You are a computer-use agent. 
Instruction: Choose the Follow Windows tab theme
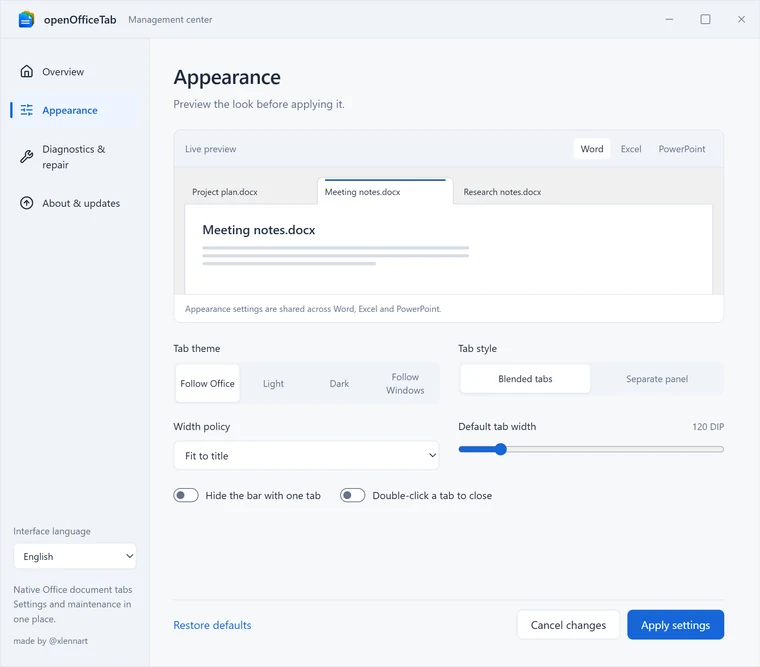click(x=405, y=383)
